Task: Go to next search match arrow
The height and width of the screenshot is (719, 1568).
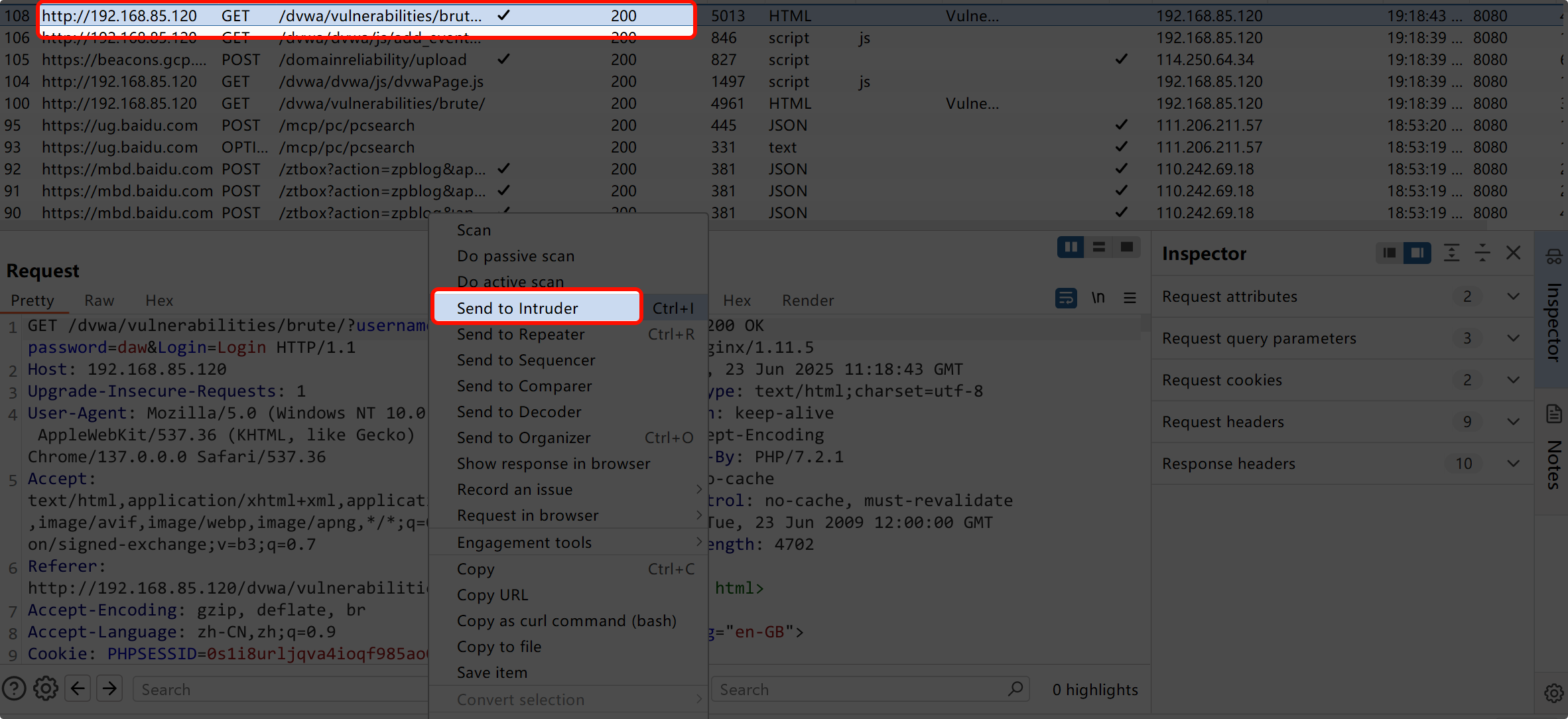Action: pos(109,688)
